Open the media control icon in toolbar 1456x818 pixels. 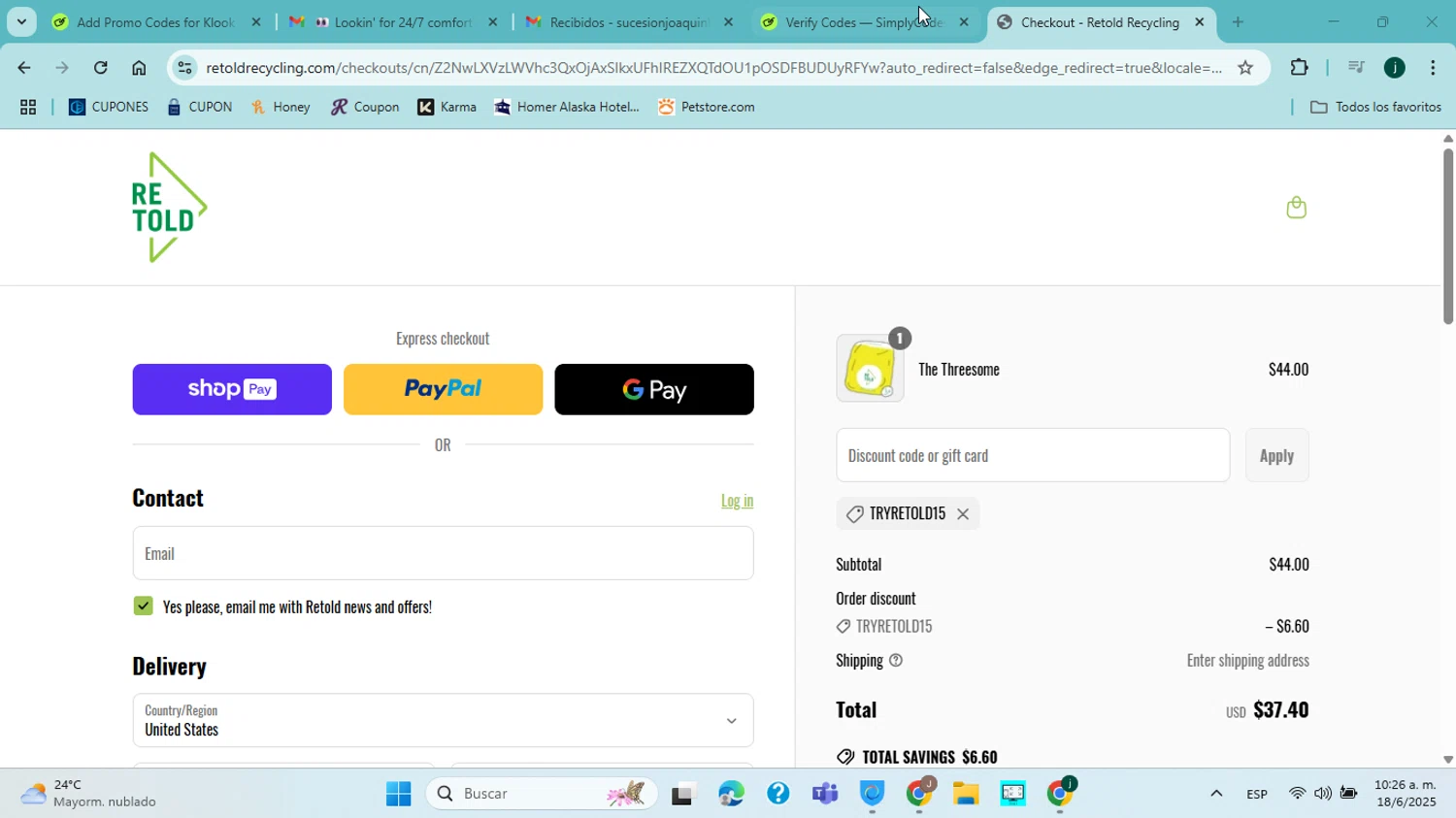tap(1356, 67)
